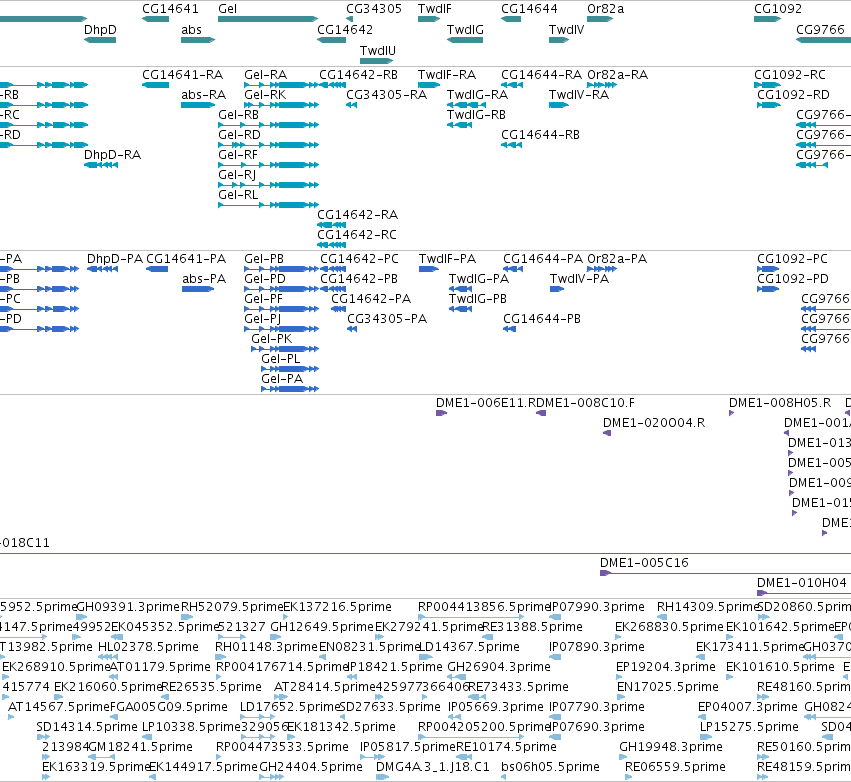Open the TwdlF-PA protein label
Viewport: 851px width, 782px height.
point(447,259)
